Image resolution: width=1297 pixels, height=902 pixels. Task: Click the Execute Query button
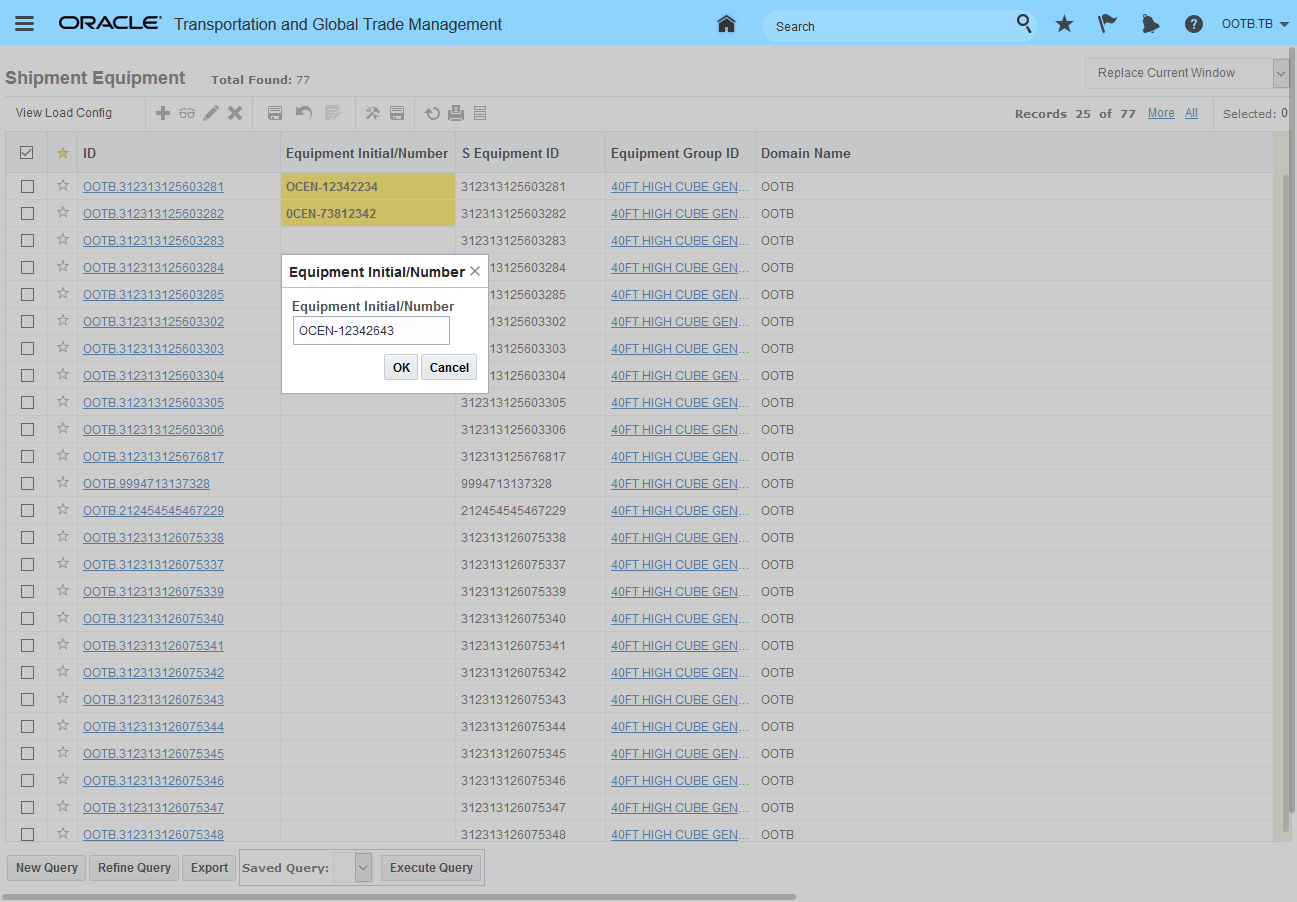tap(431, 867)
